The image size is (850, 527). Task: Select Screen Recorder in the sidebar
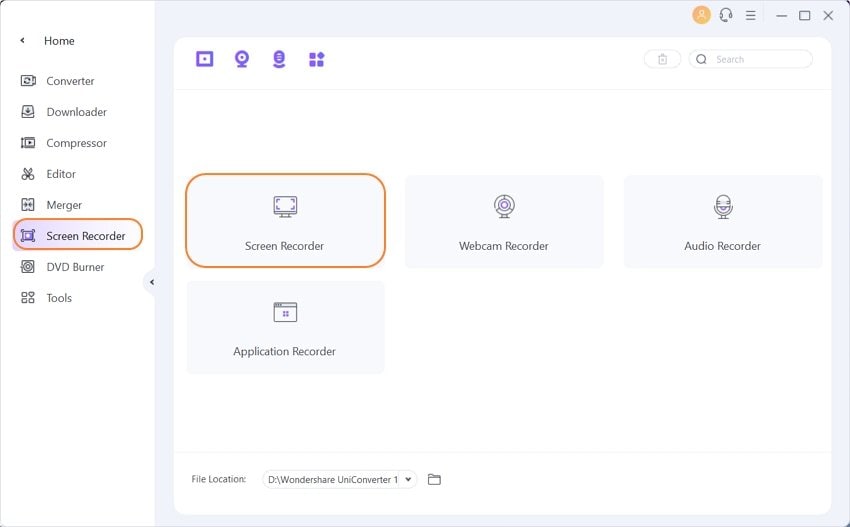[78, 234]
